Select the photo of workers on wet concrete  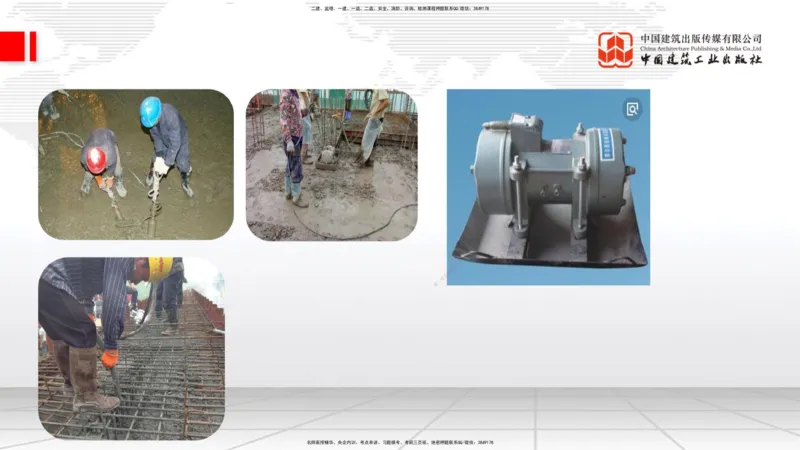click(331, 165)
